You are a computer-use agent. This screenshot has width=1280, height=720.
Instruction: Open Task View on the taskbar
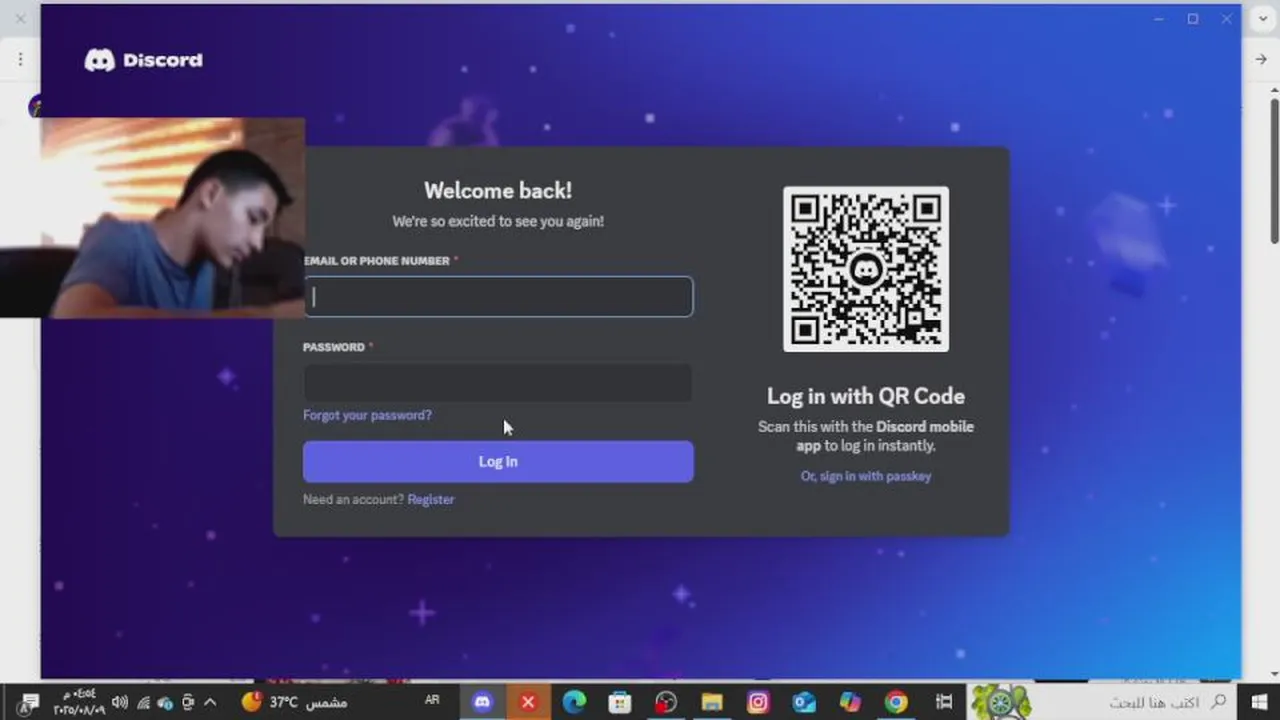[943, 702]
